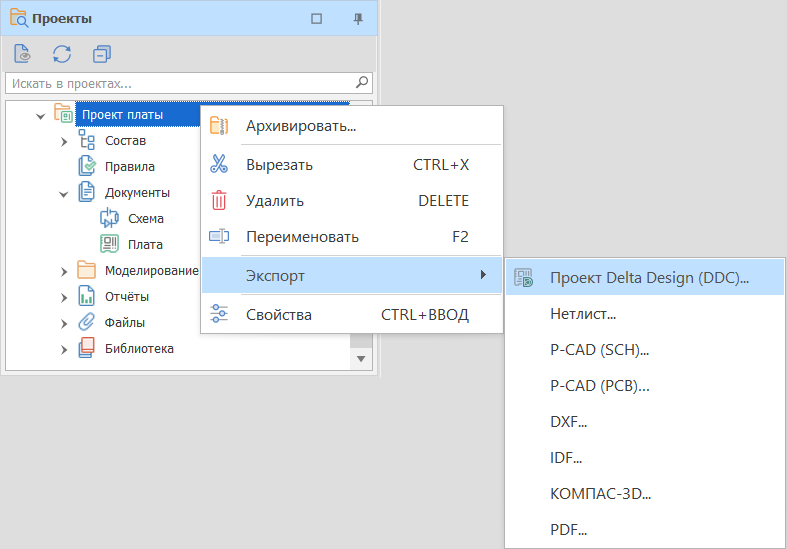Choose Нетлист... export option
Image resolution: width=787 pixels, height=549 pixels.
645,313
